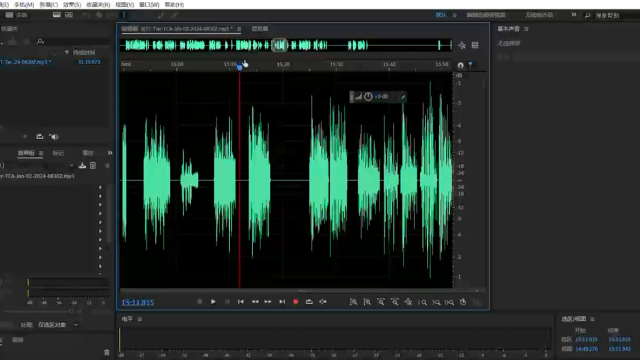
Task: Select the 无线电作品 workspace
Action: [539, 15]
